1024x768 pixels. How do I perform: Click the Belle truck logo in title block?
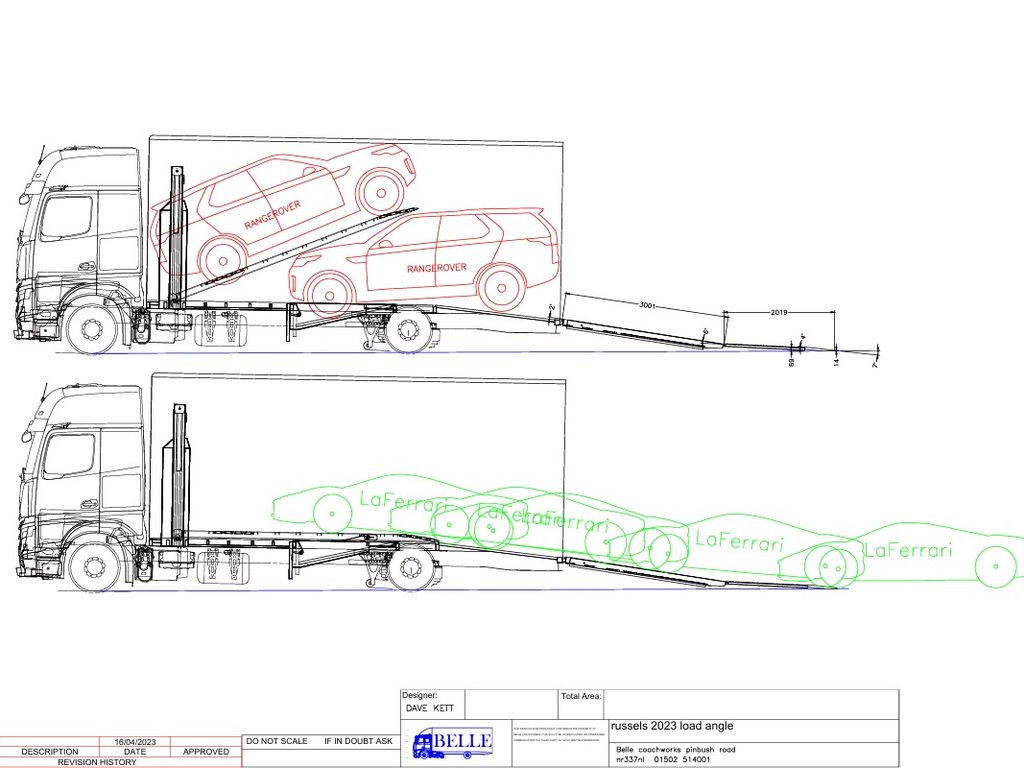(452, 743)
